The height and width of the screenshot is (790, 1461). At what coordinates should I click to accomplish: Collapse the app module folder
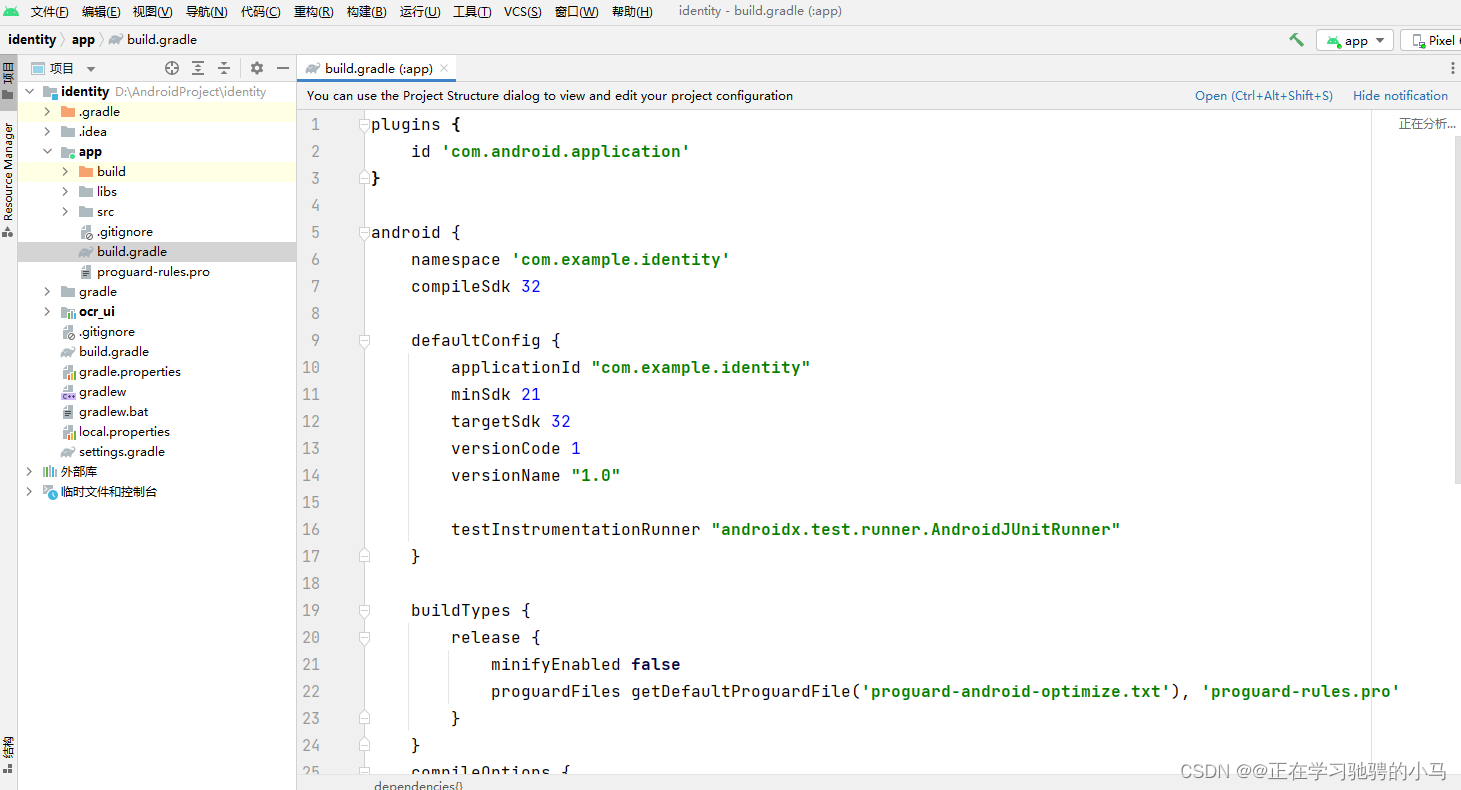pos(47,151)
